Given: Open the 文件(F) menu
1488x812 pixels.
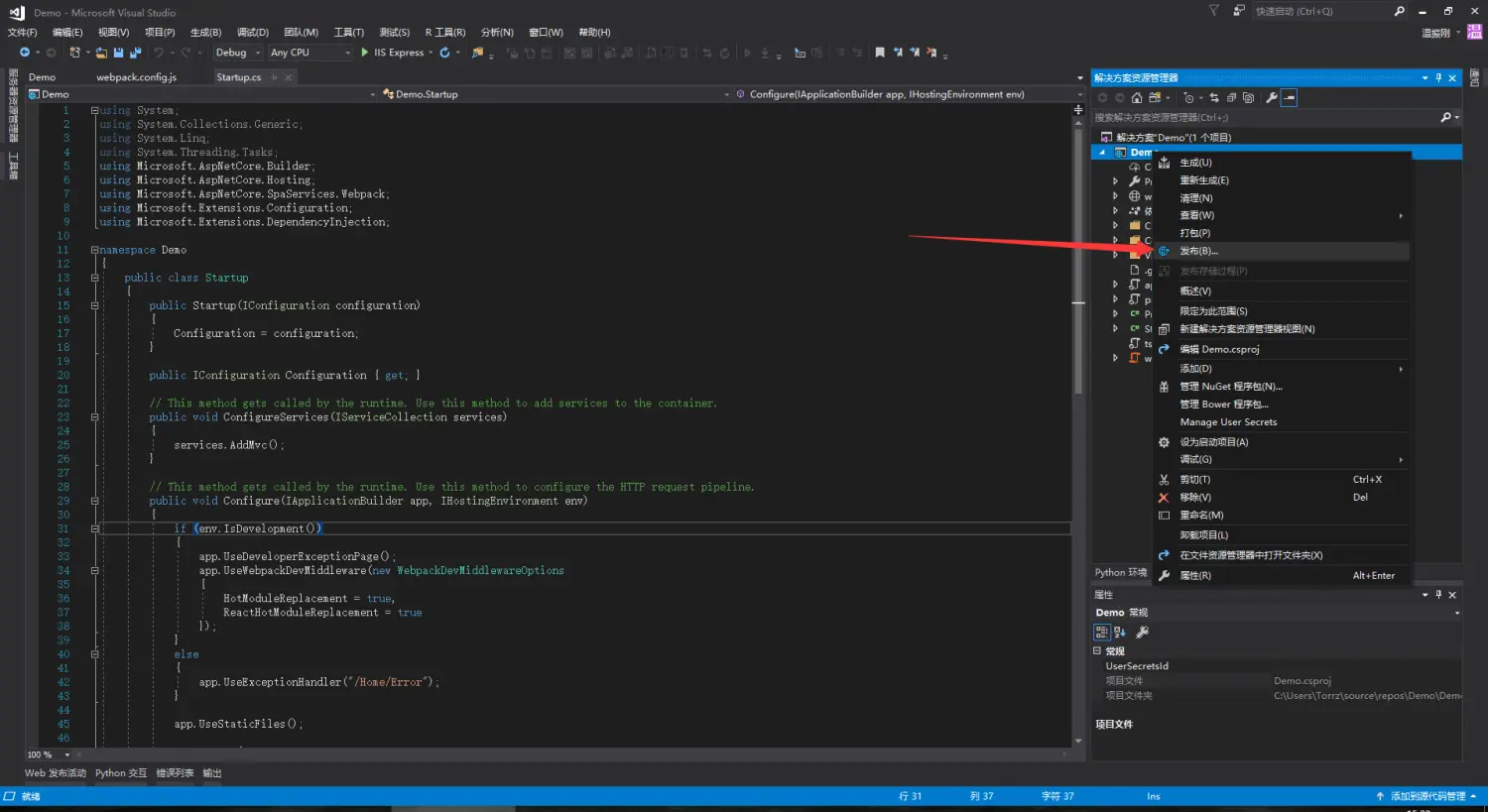Looking at the screenshot, I should (22, 33).
